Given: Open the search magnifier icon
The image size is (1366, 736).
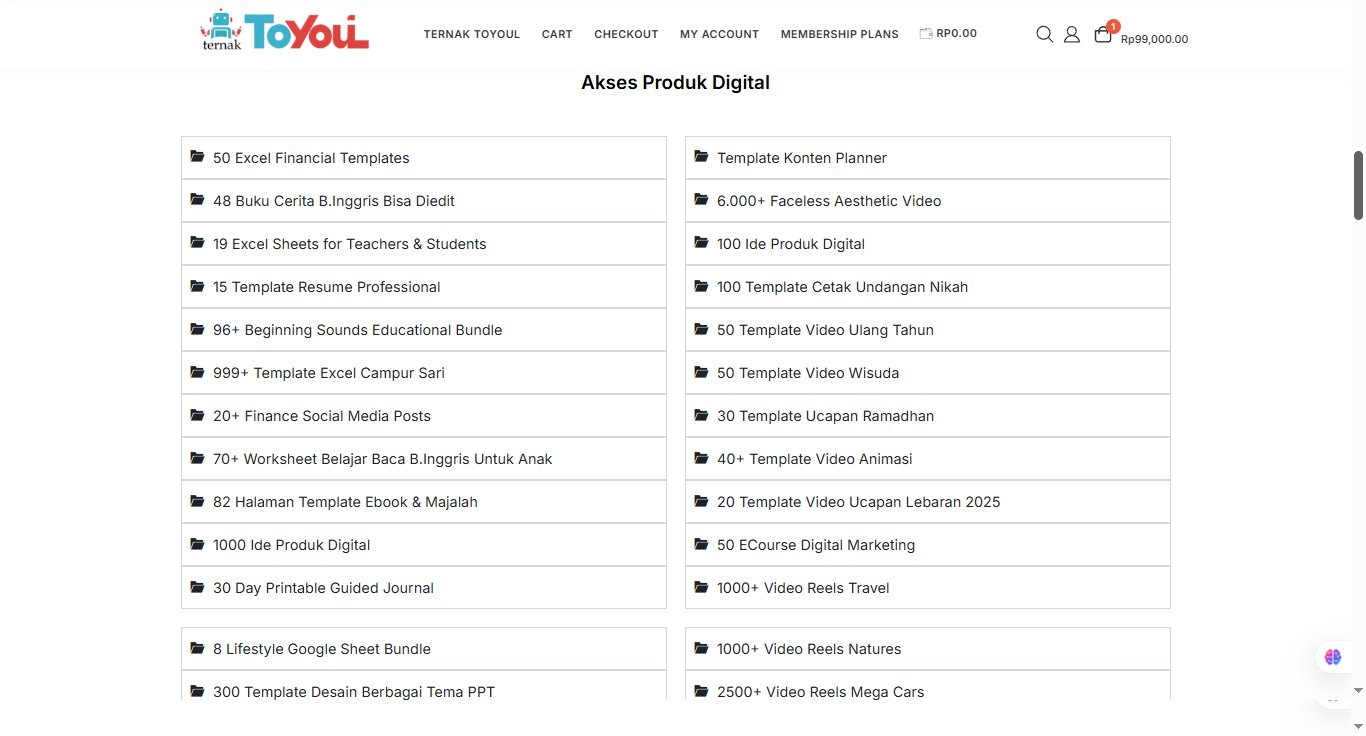Looking at the screenshot, I should pyautogui.click(x=1044, y=34).
